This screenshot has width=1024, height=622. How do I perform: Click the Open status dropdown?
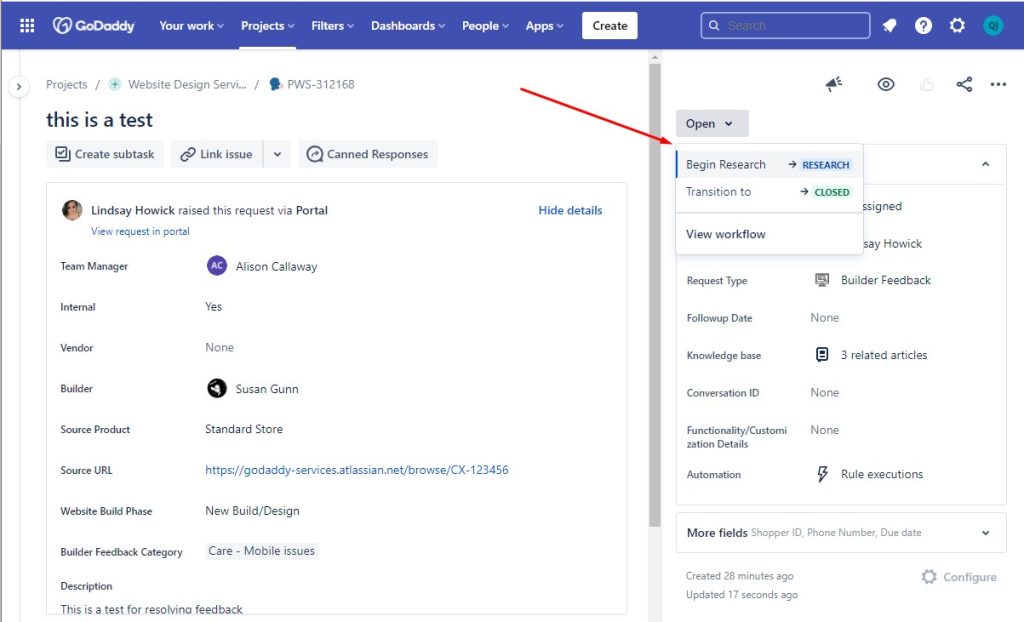(x=712, y=123)
